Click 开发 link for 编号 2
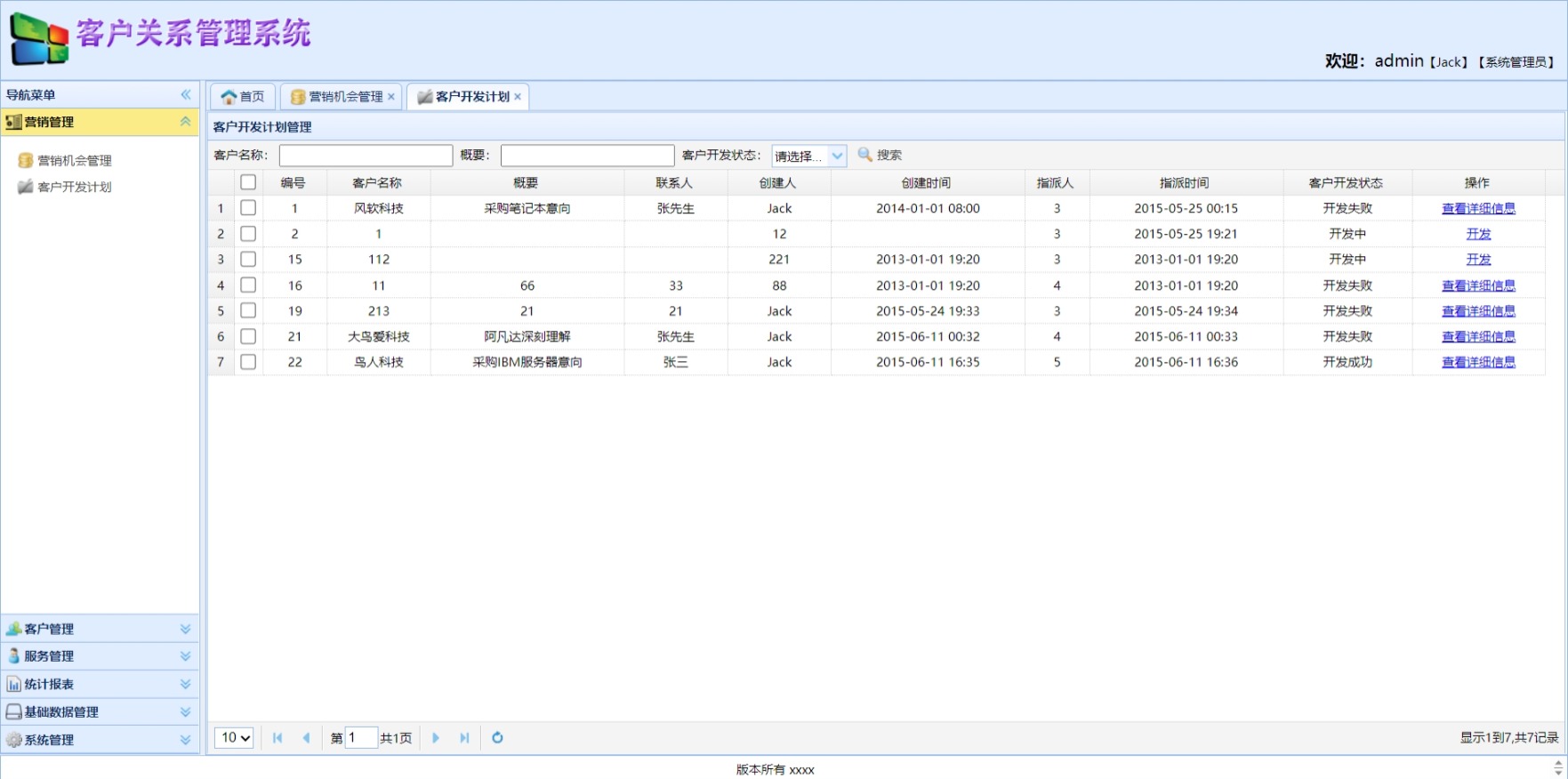The width and height of the screenshot is (1568, 779). pyautogui.click(x=1478, y=234)
